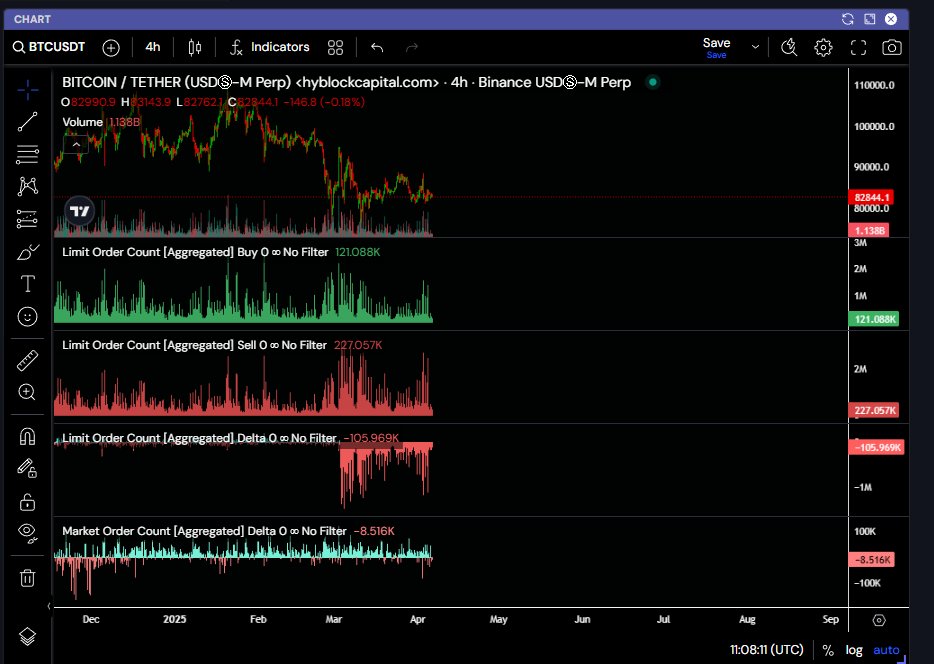Add a compare symbol with the plus icon

pos(111,48)
